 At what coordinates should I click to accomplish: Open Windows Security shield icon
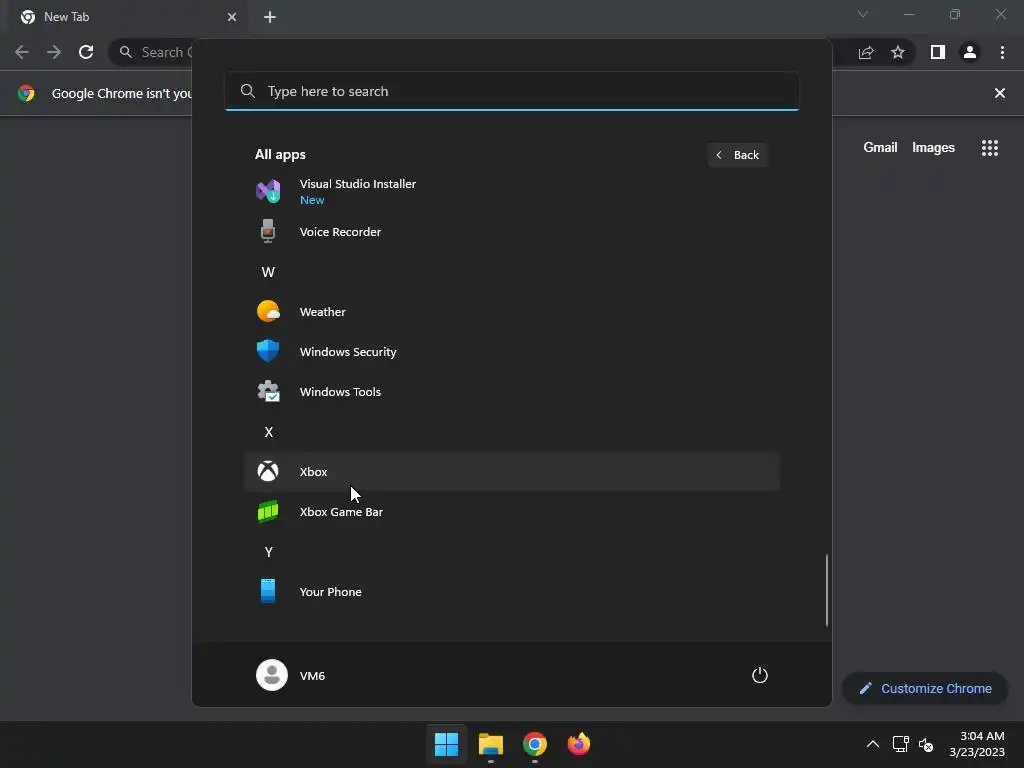(268, 351)
